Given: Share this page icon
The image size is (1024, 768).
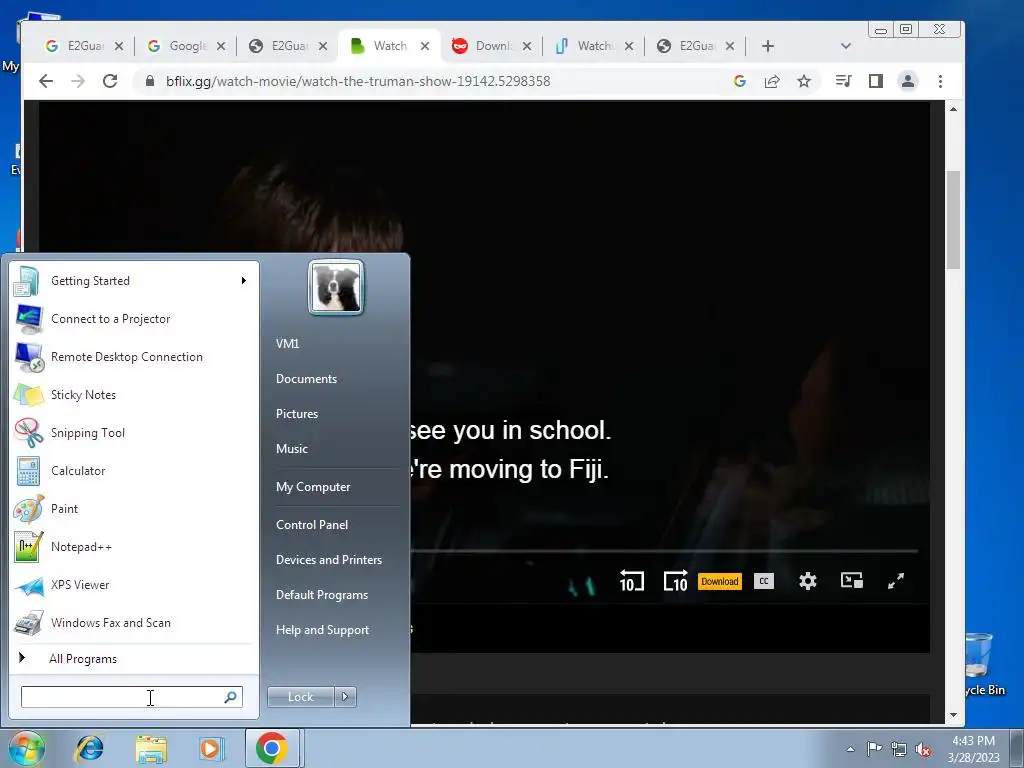Looking at the screenshot, I should [772, 81].
